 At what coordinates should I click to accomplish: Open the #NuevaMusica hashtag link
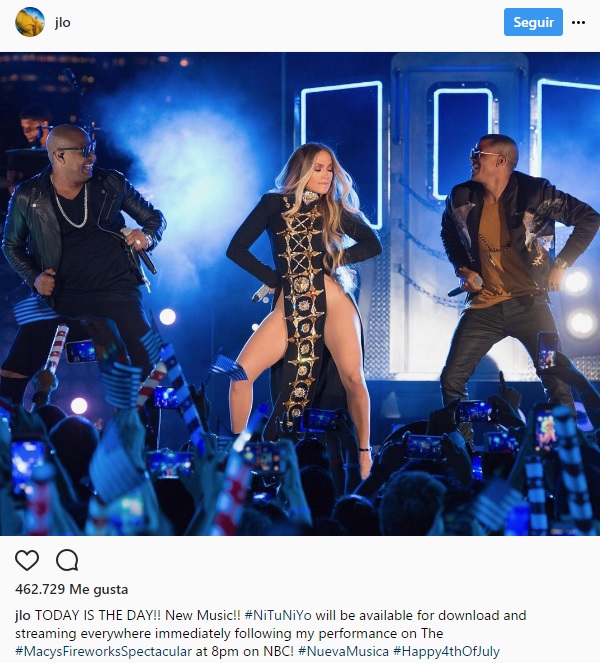pyautogui.click(x=343, y=651)
